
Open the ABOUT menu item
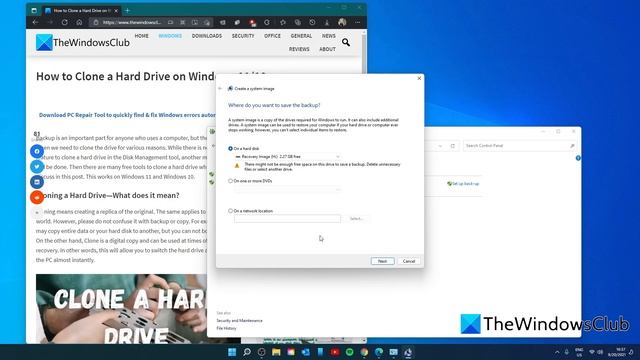click(x=327, y=49)
